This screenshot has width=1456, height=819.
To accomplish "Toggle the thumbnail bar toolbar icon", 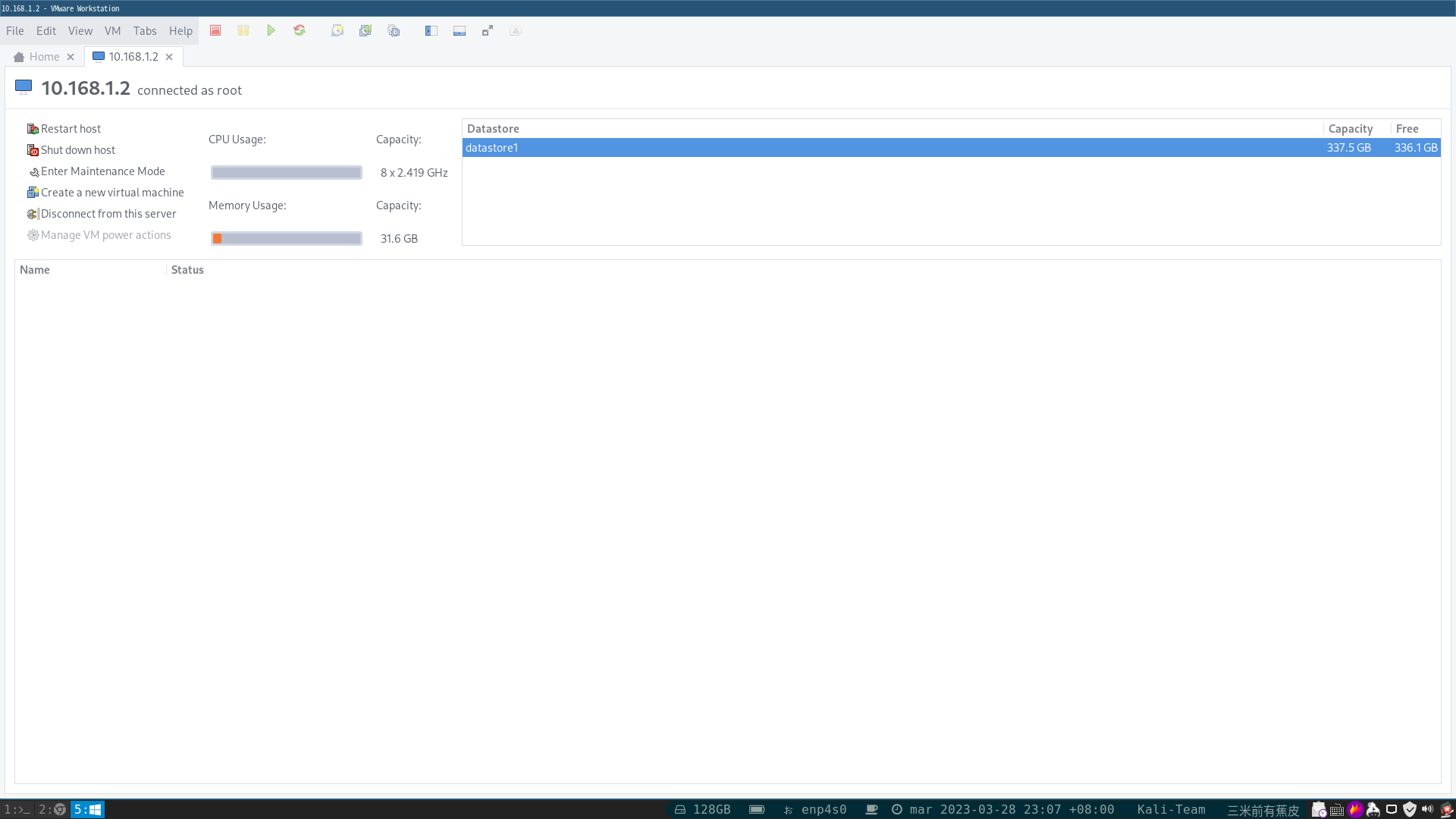I will coord(460,31).
